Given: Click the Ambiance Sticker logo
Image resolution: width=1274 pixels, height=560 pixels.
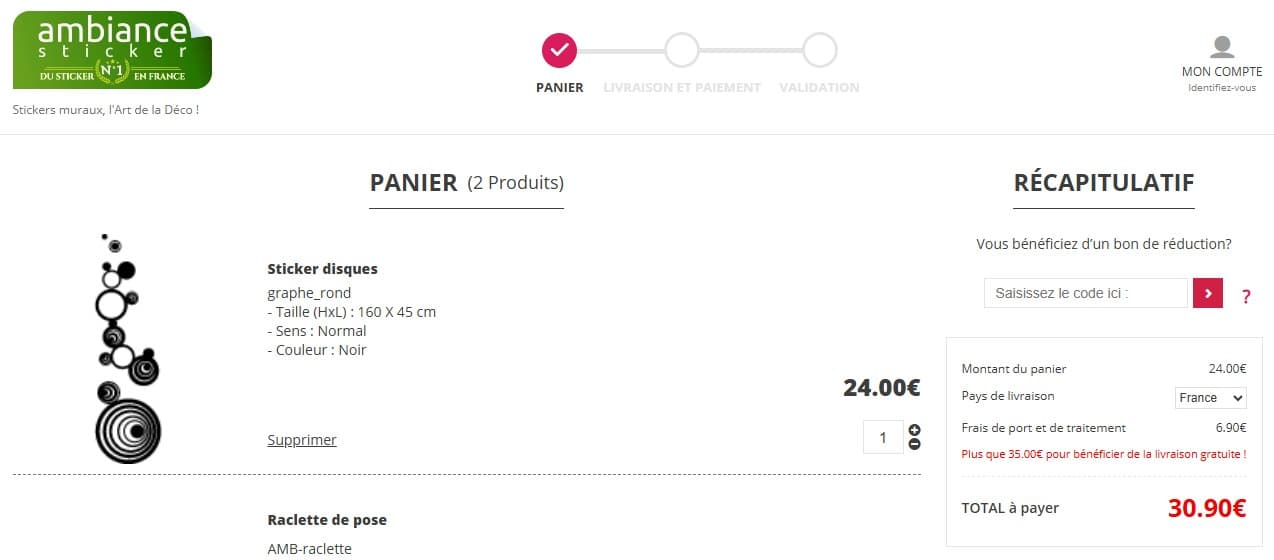Looking at the screenshot, I should pyautogui.click(x=112, y=50).
